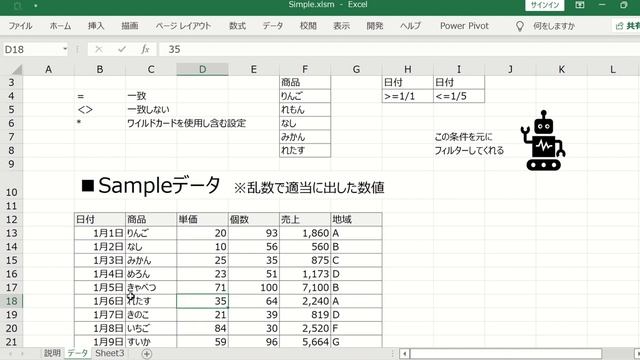Select row 12 header
Screen dimensions: 640x360
pyautogui.click(x=11, y=220)
